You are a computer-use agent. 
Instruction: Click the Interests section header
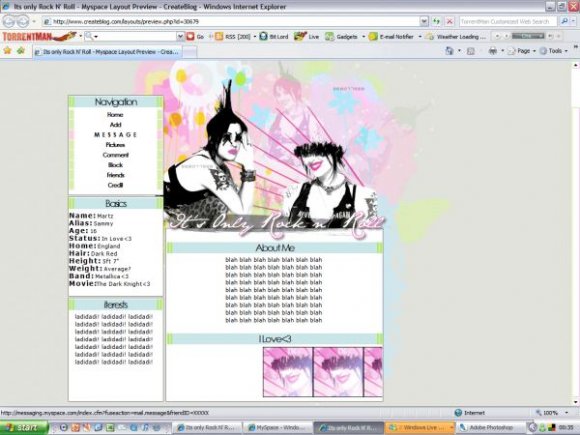(115, 305)
